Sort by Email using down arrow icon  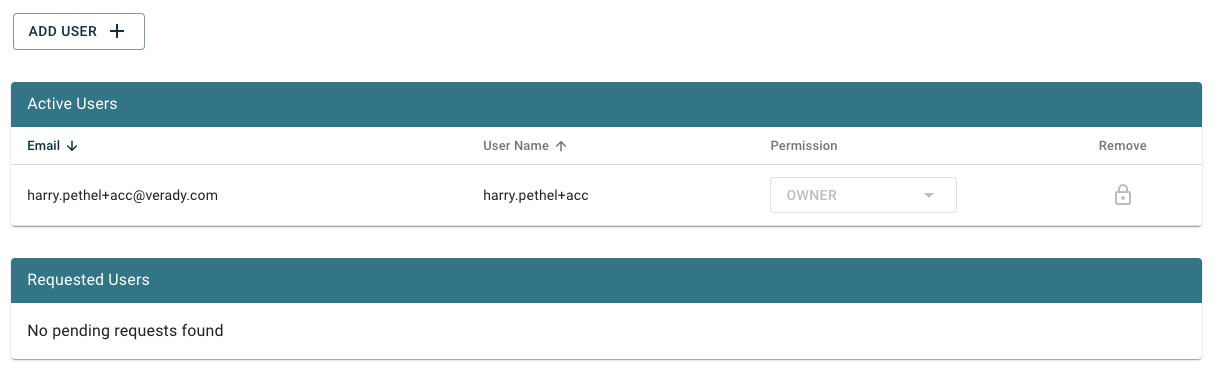[72, 146]
